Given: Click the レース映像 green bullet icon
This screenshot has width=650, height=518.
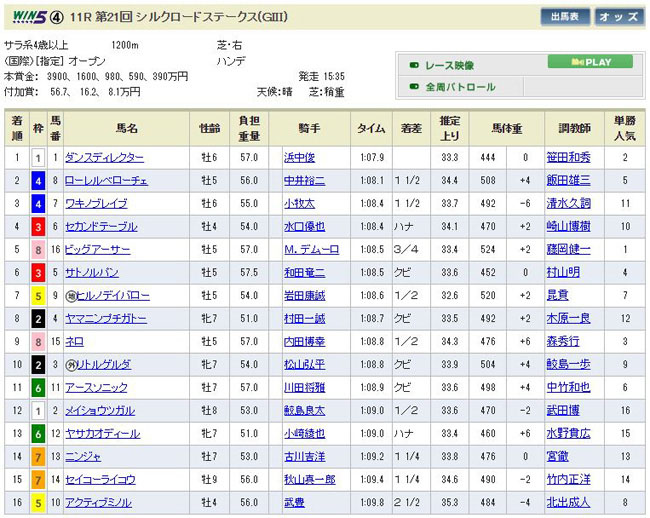Looking at the screenshot, I should (x=414, y=65).
